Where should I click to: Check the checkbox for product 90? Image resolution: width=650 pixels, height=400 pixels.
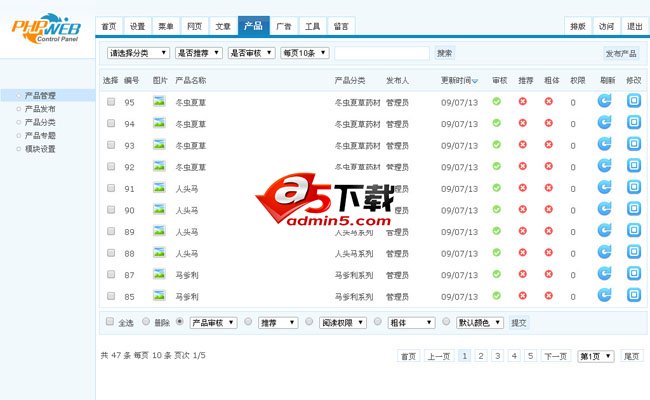(111, 209)
